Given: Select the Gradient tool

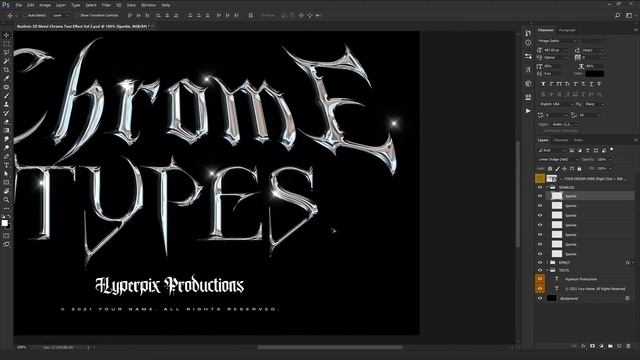Looking at the screenshot, I should [x=6, y=130].
